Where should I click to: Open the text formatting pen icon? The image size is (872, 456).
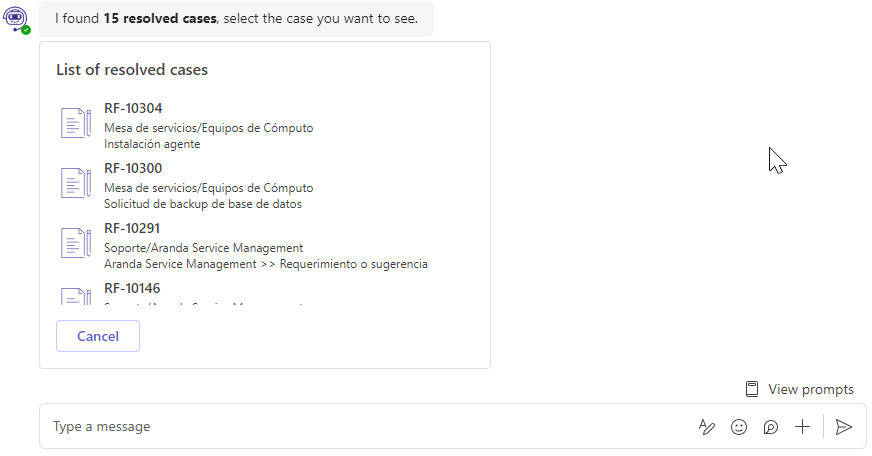[x=707, y=427]
